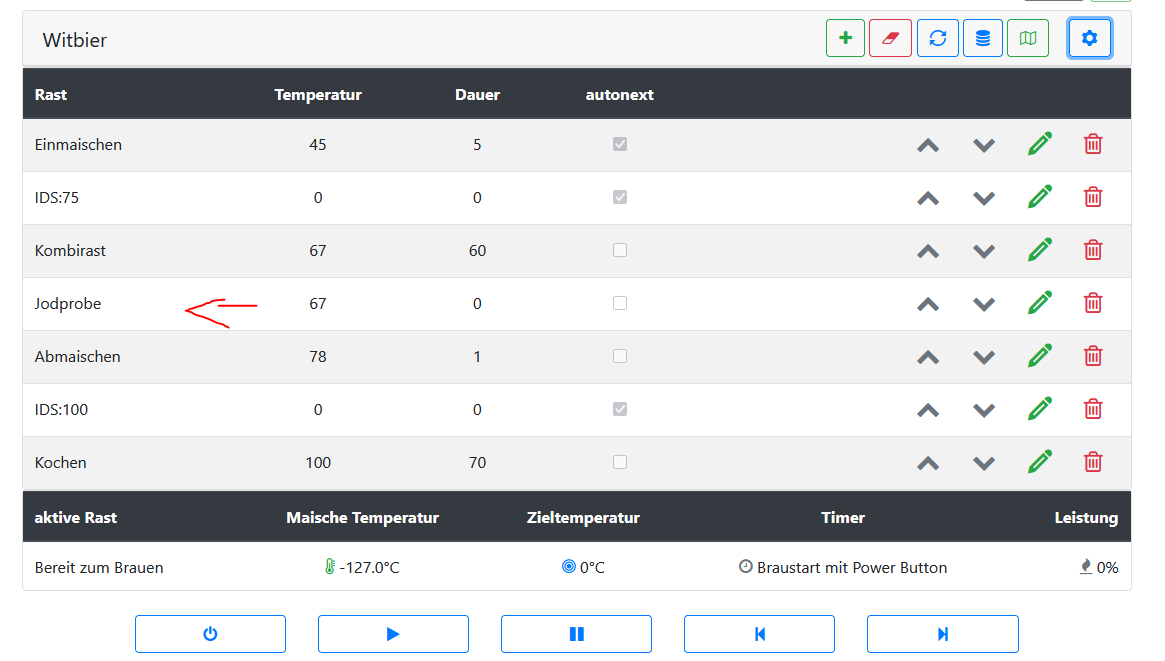Delete the IDS:75 row
This screenshot has height=661, width=1165.
pos(1093,197)
